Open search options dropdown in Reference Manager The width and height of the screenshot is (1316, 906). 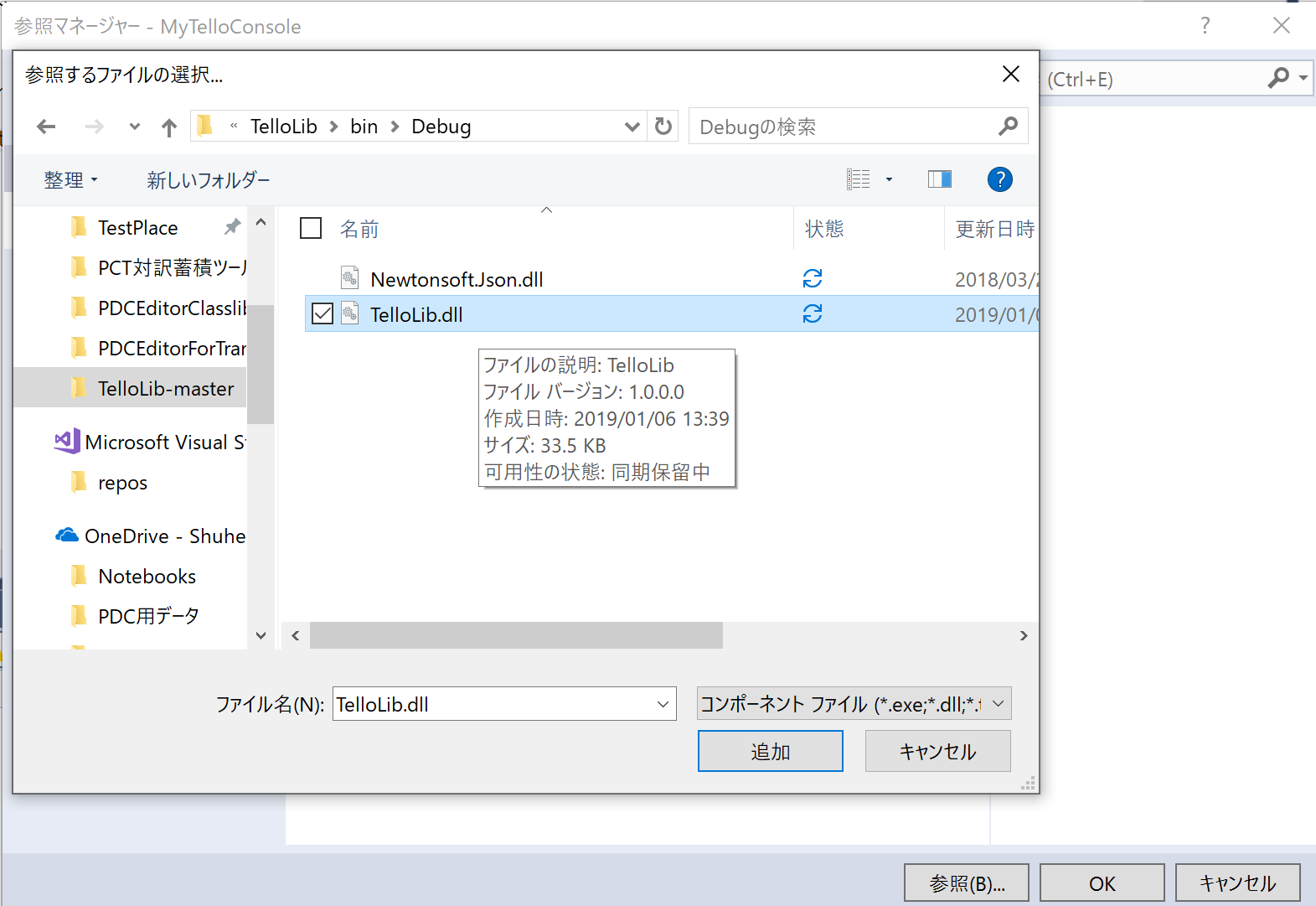1303,78
